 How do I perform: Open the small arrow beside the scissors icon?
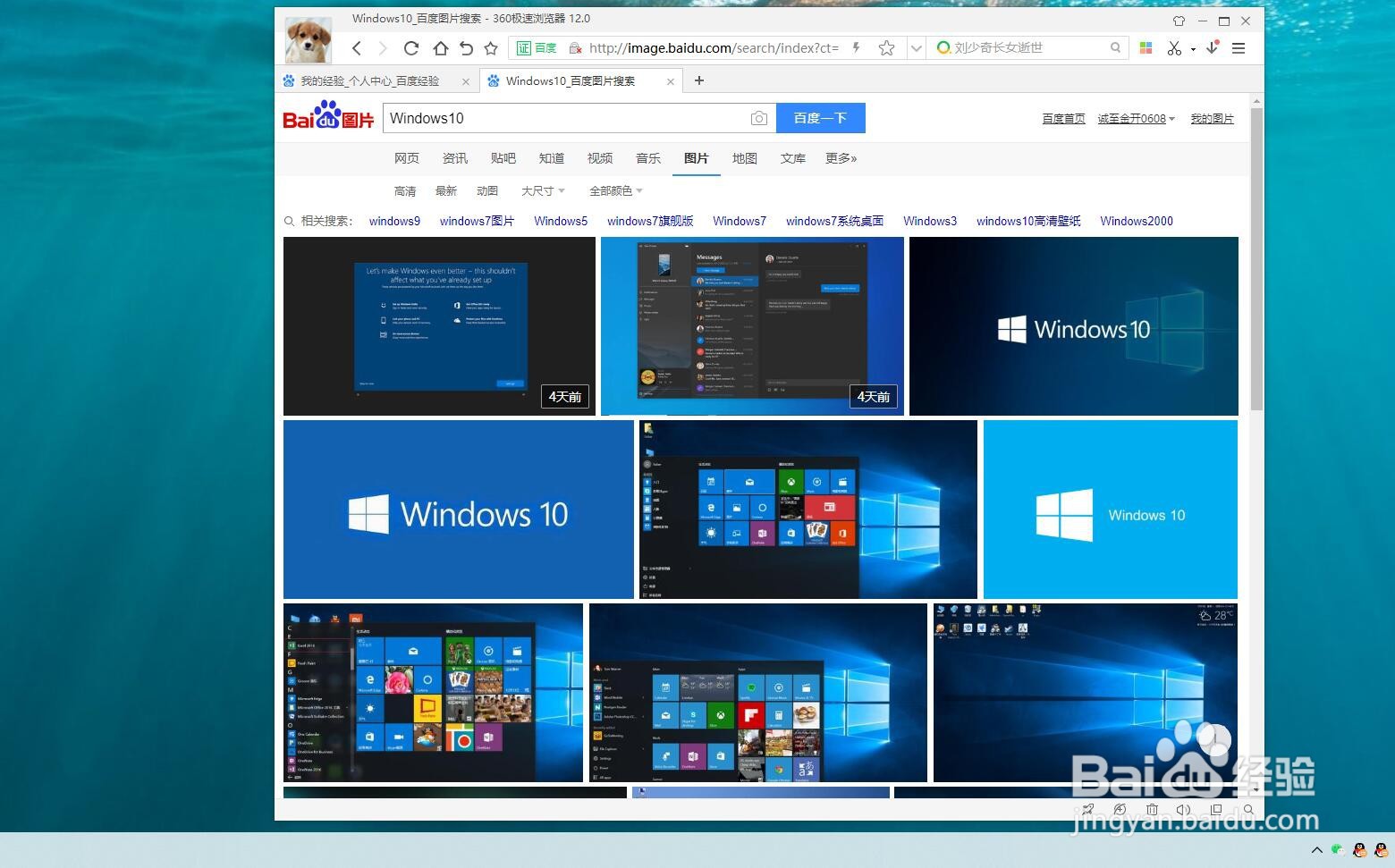pos(1193,49)
